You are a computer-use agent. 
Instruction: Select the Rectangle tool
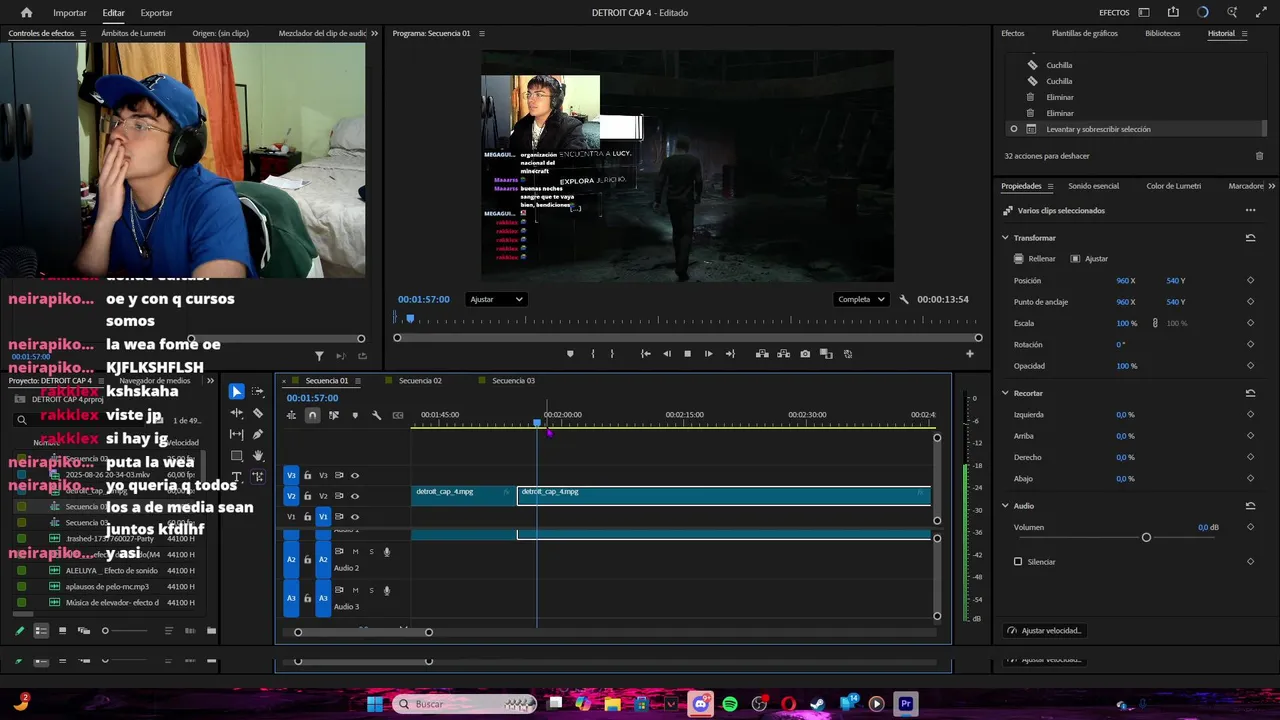[236, 456]
